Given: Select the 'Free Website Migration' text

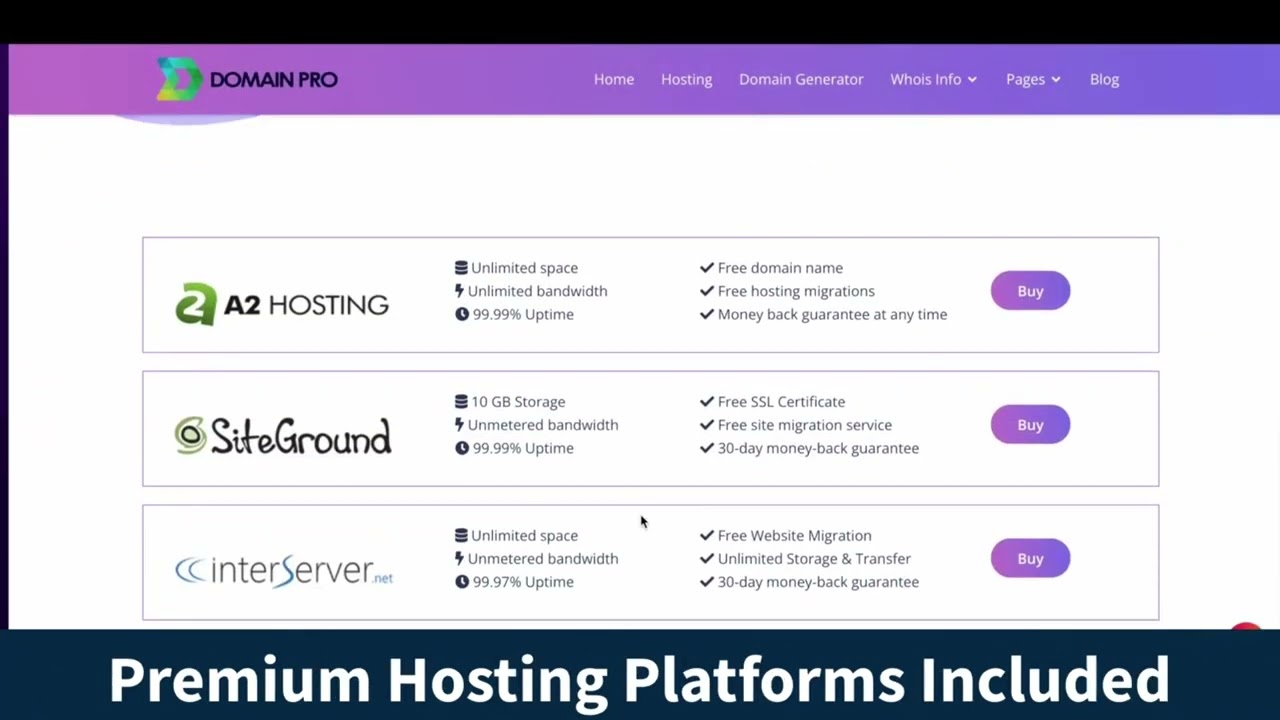Looking at the screenshot, I should click(x=795, y=536).
